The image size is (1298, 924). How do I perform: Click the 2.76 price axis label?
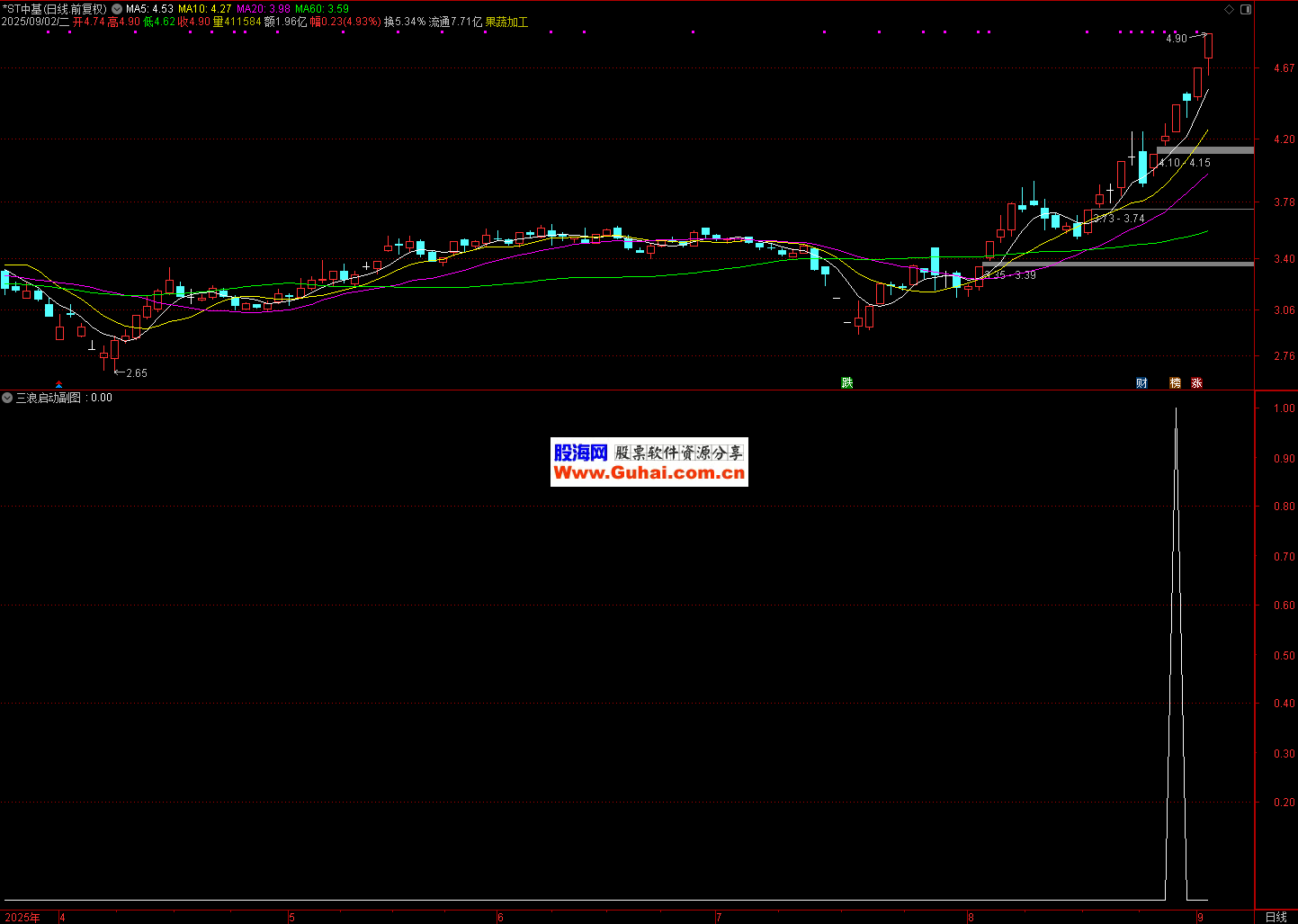click(1284, 356)
